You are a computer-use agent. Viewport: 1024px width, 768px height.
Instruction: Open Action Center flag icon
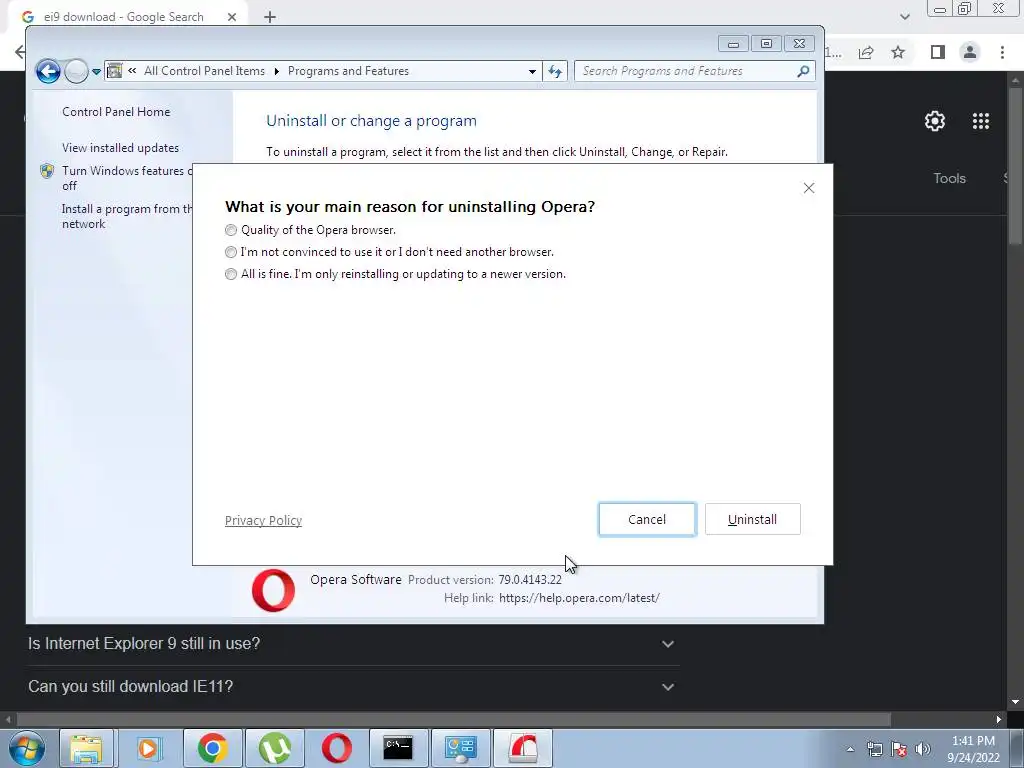pyautogui.click(x=899, y=749)
